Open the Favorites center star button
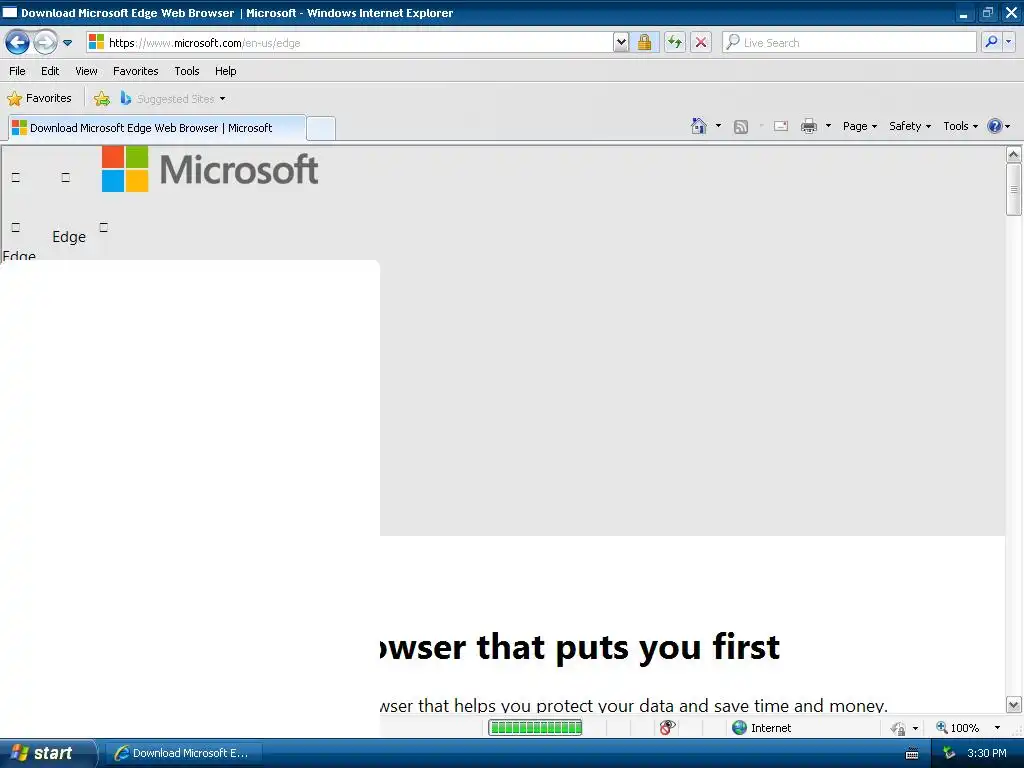 pyautogui.click(x=39, y=98)
